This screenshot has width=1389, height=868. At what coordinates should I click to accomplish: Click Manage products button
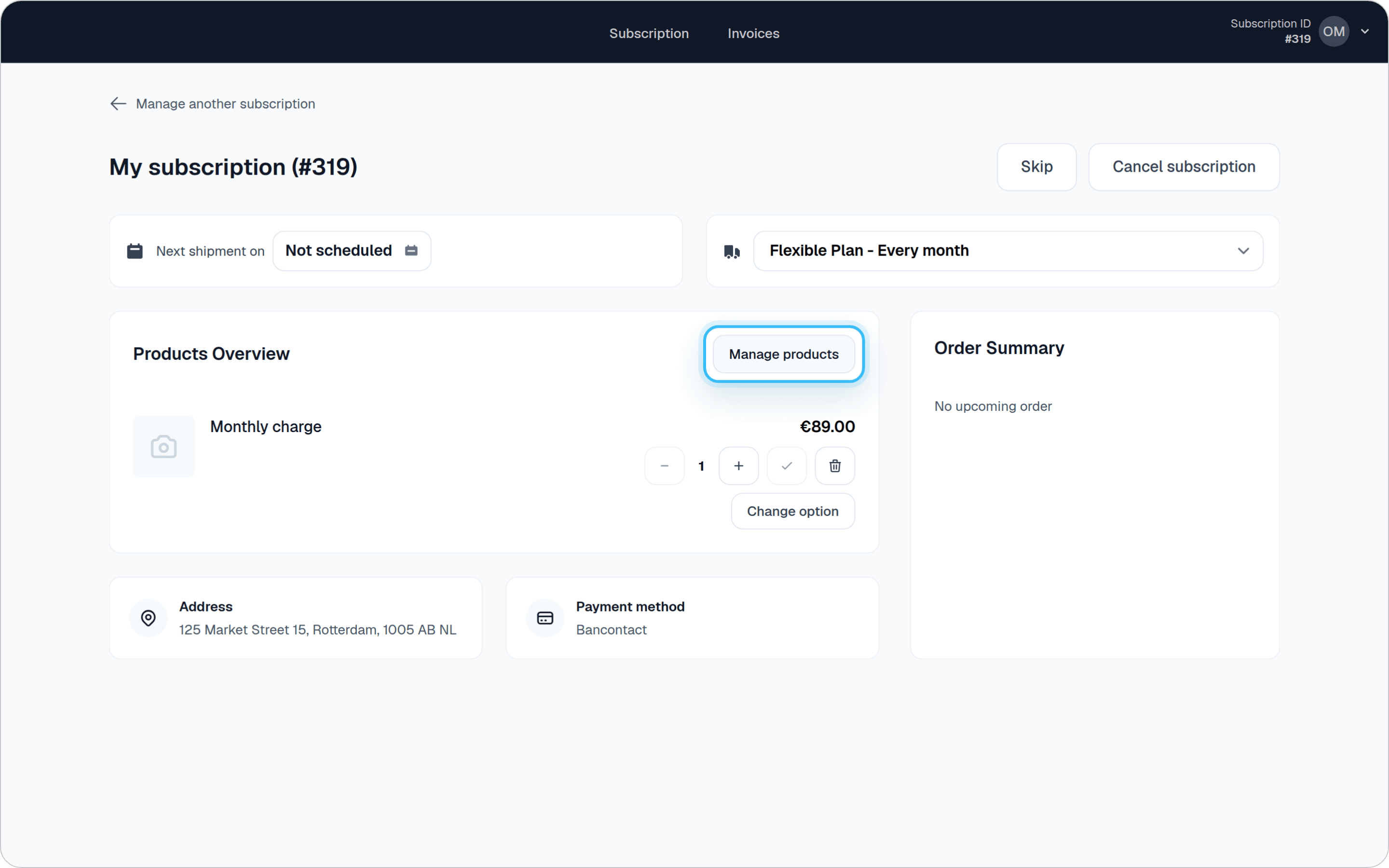click(x=783, y=354)
